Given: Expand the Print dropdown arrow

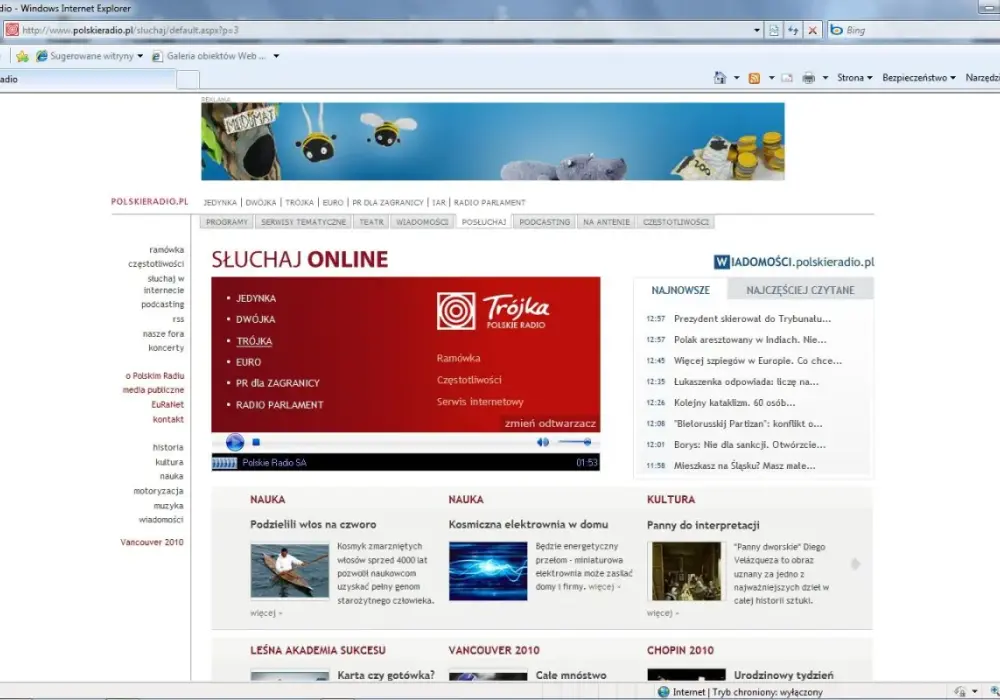Looking at the screenshot, I should click(x=825, y=78).
